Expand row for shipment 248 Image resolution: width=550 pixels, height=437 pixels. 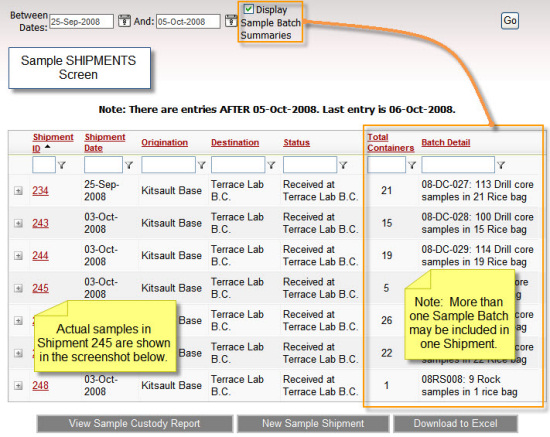point(18,386)
